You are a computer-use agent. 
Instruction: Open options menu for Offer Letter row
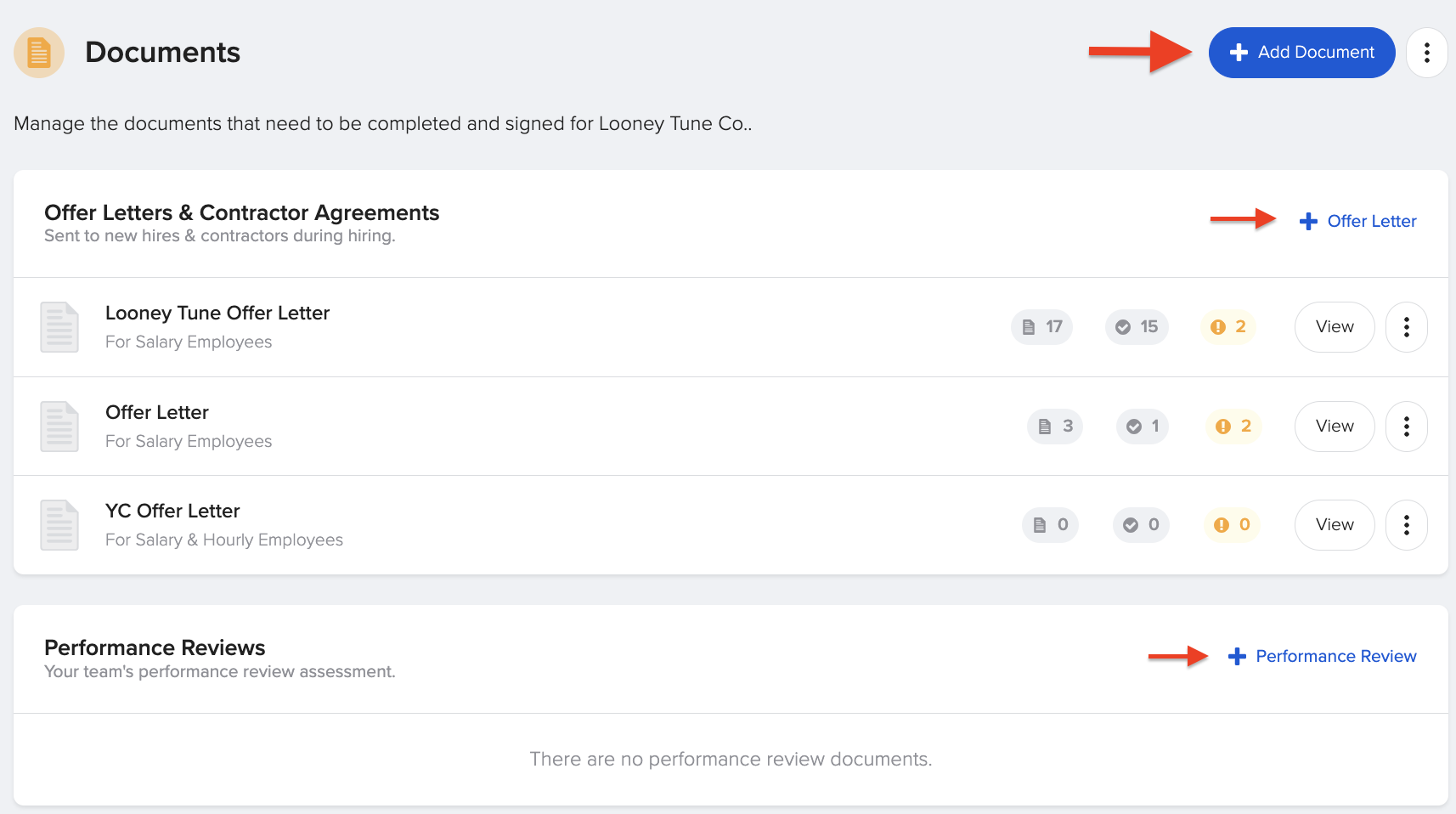1407,427
